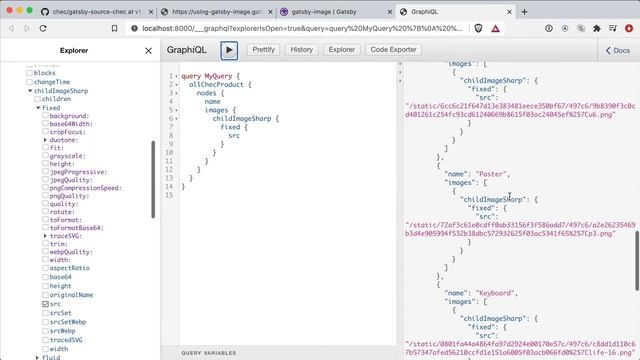Collapse the fixed tree node
This screenshot has height=360, width=640.
click(38, 108)
